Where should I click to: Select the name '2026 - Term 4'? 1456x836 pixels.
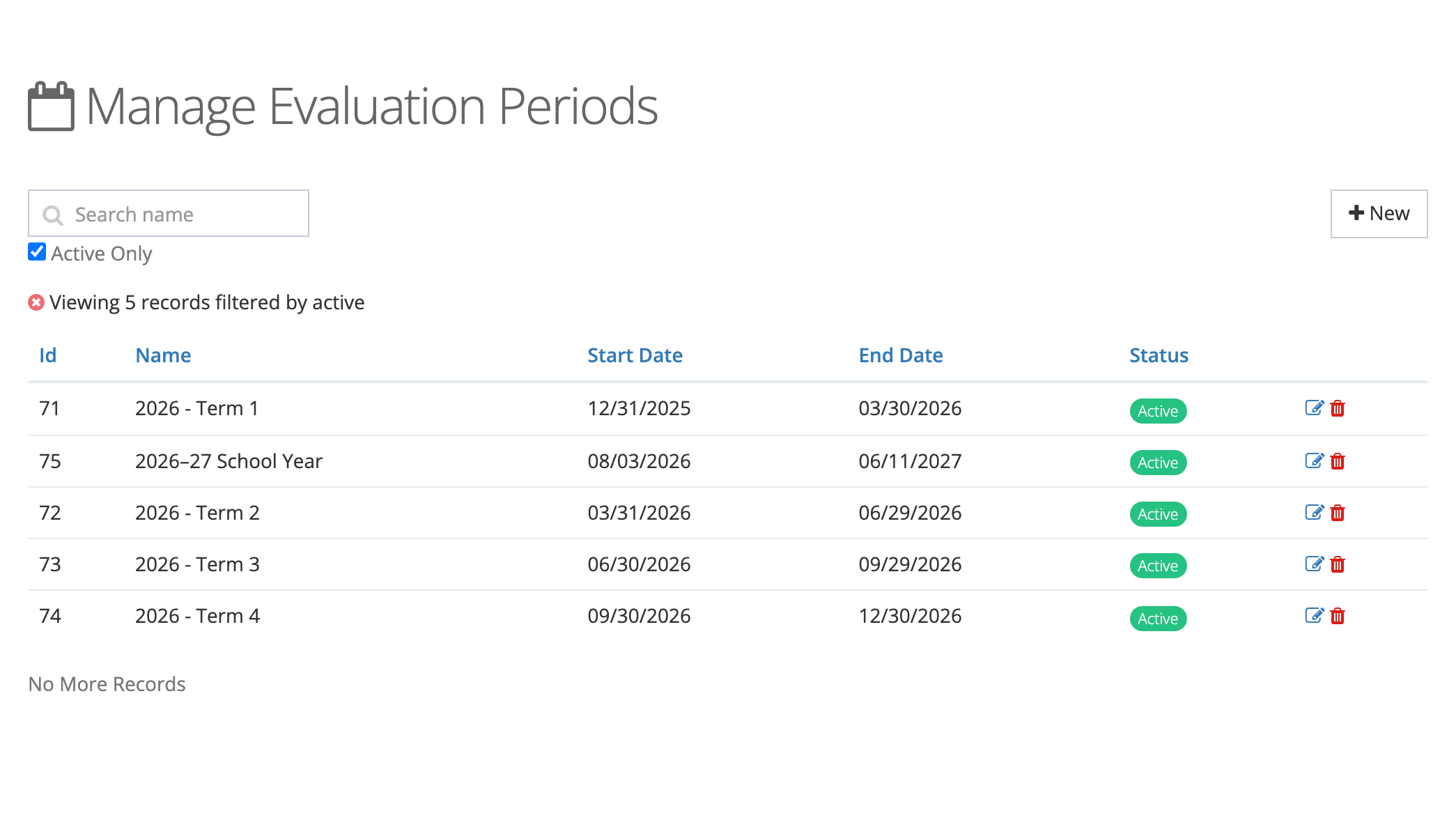(197, 616)
